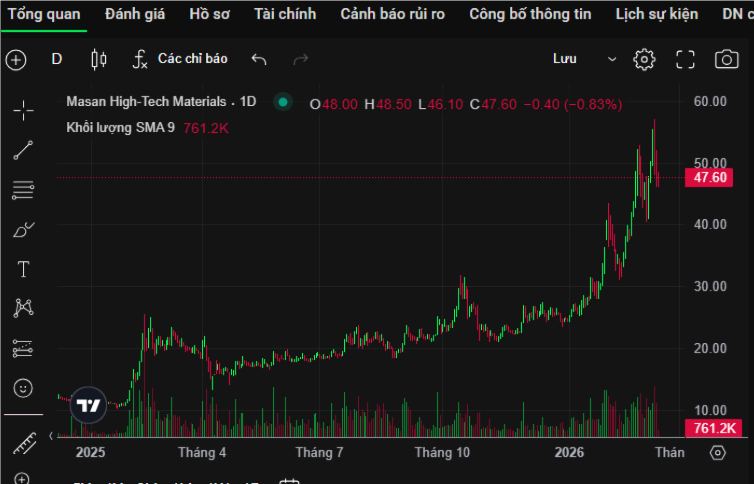
Task: Open the emoji icons tool
Action: click(23, 387)
